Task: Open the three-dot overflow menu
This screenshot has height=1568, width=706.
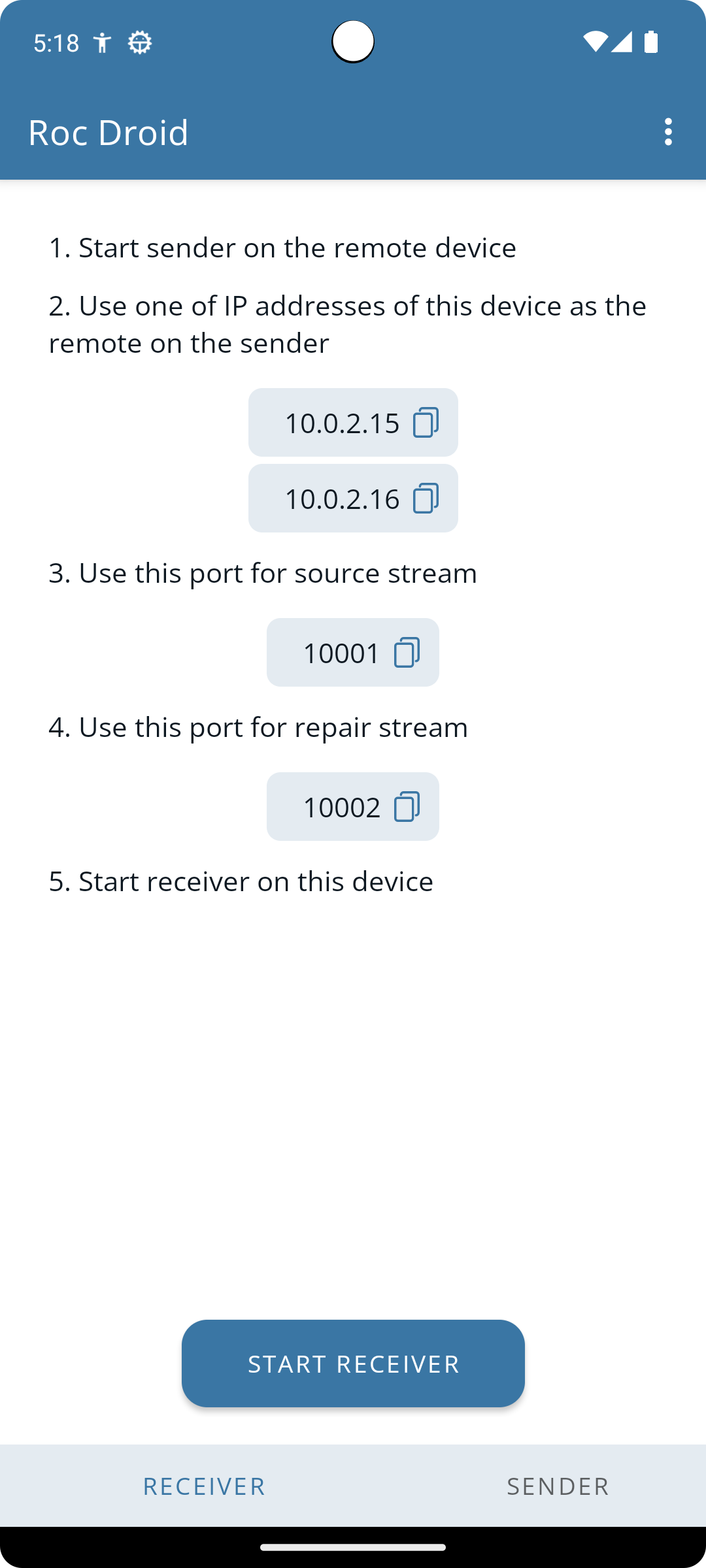Action: (x=667, y=132)
